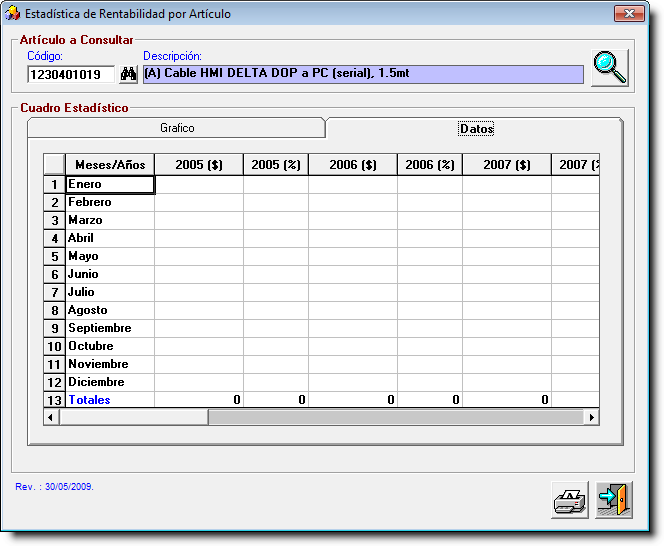Image resolution: width=664 pixels, height=546 pixels.
Task: Select the Diciembre row cell
Action: click(x=110, y=382)
